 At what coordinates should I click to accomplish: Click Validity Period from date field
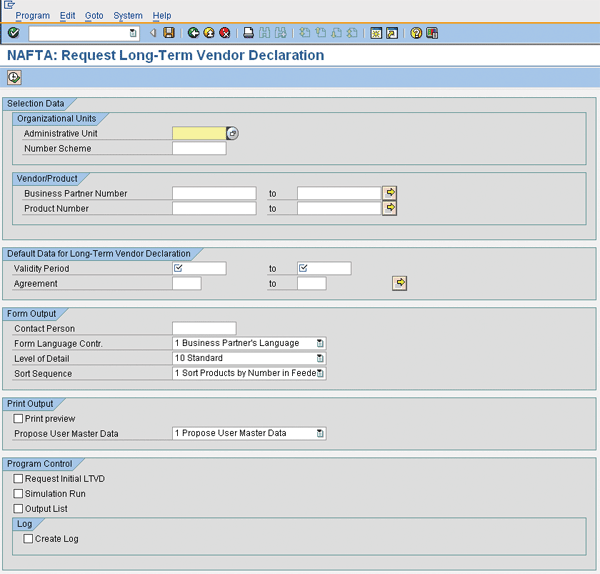[199, 268]
